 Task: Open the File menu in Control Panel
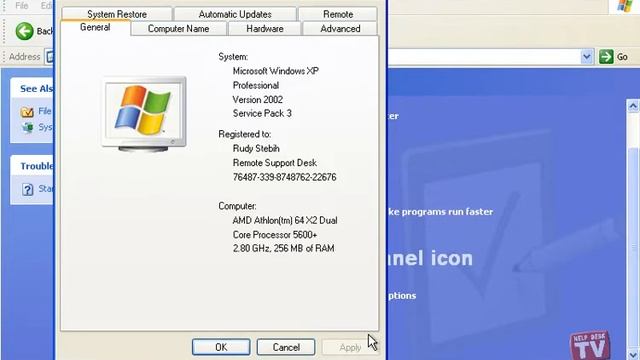point(21,5)
